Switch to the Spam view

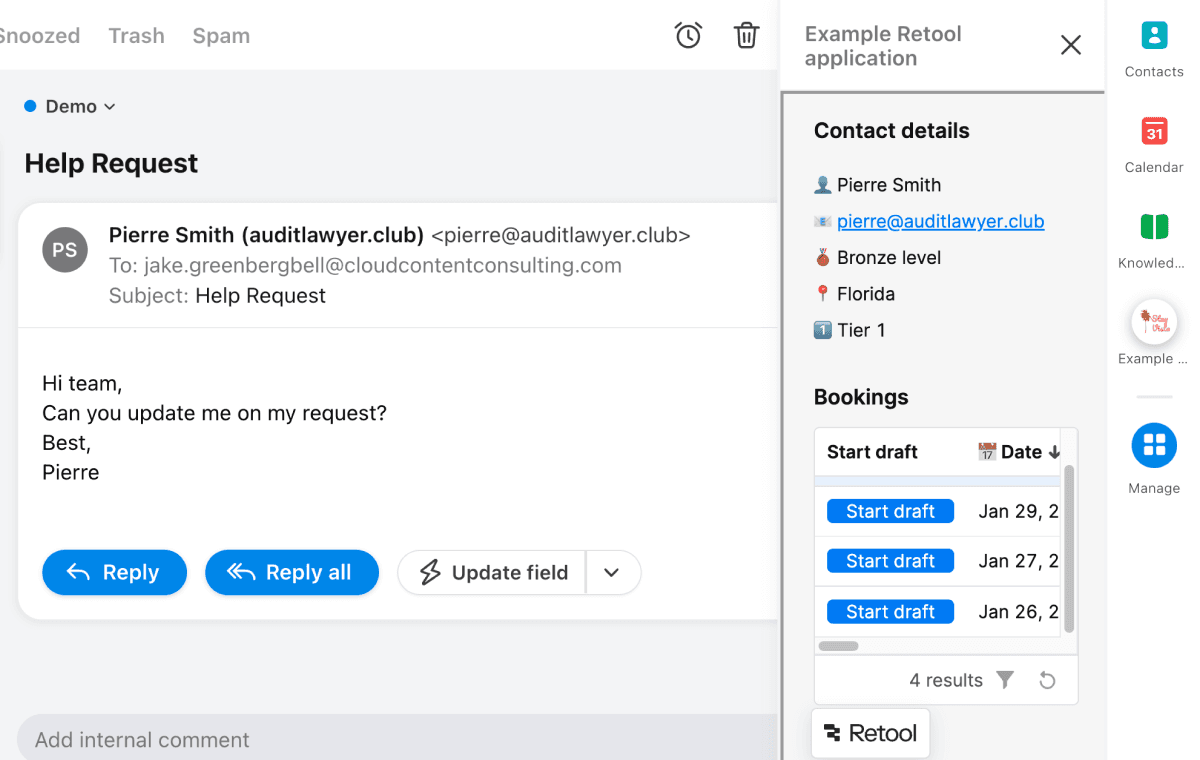coord(220,35)
